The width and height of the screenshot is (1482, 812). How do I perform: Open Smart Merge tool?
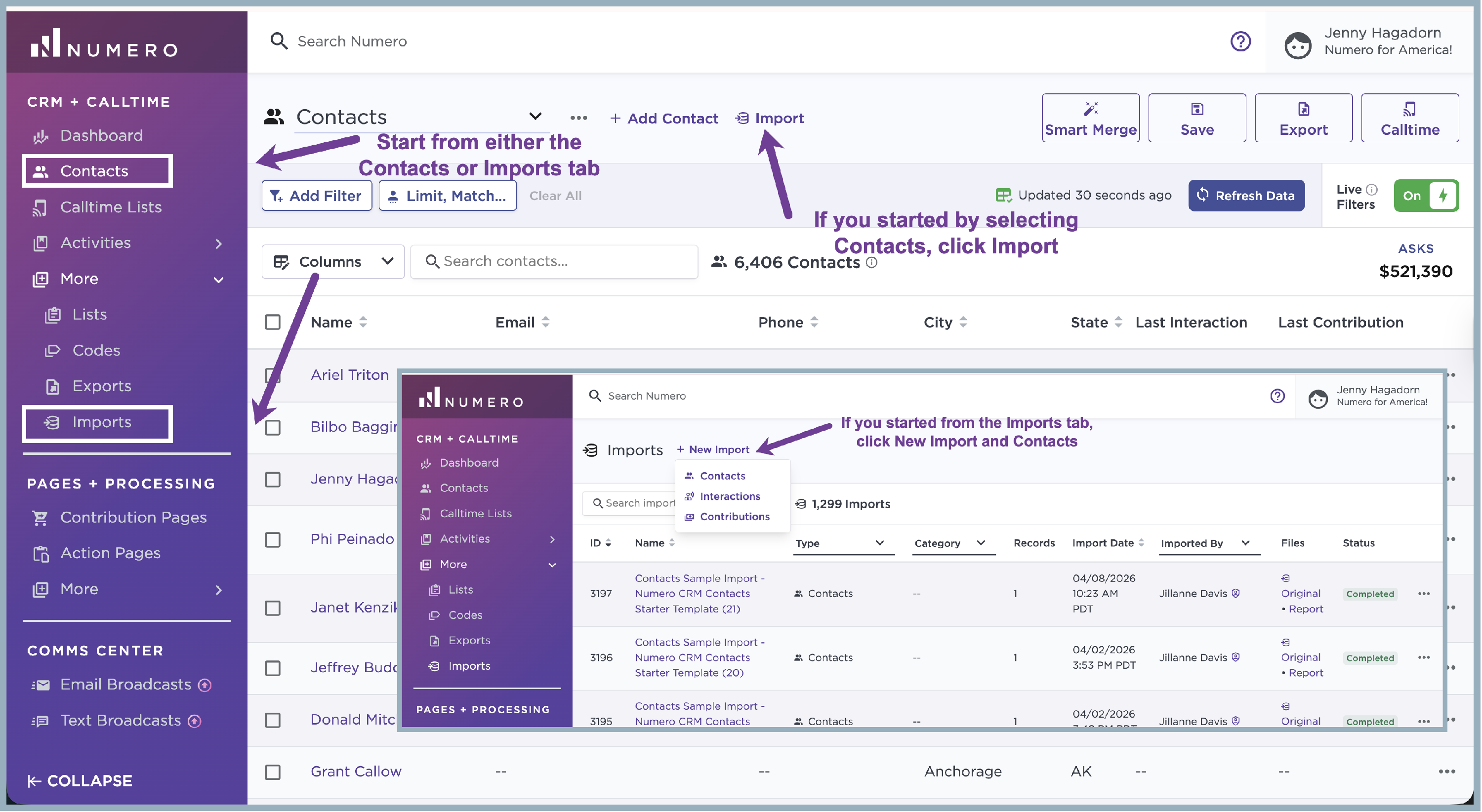1090,118
